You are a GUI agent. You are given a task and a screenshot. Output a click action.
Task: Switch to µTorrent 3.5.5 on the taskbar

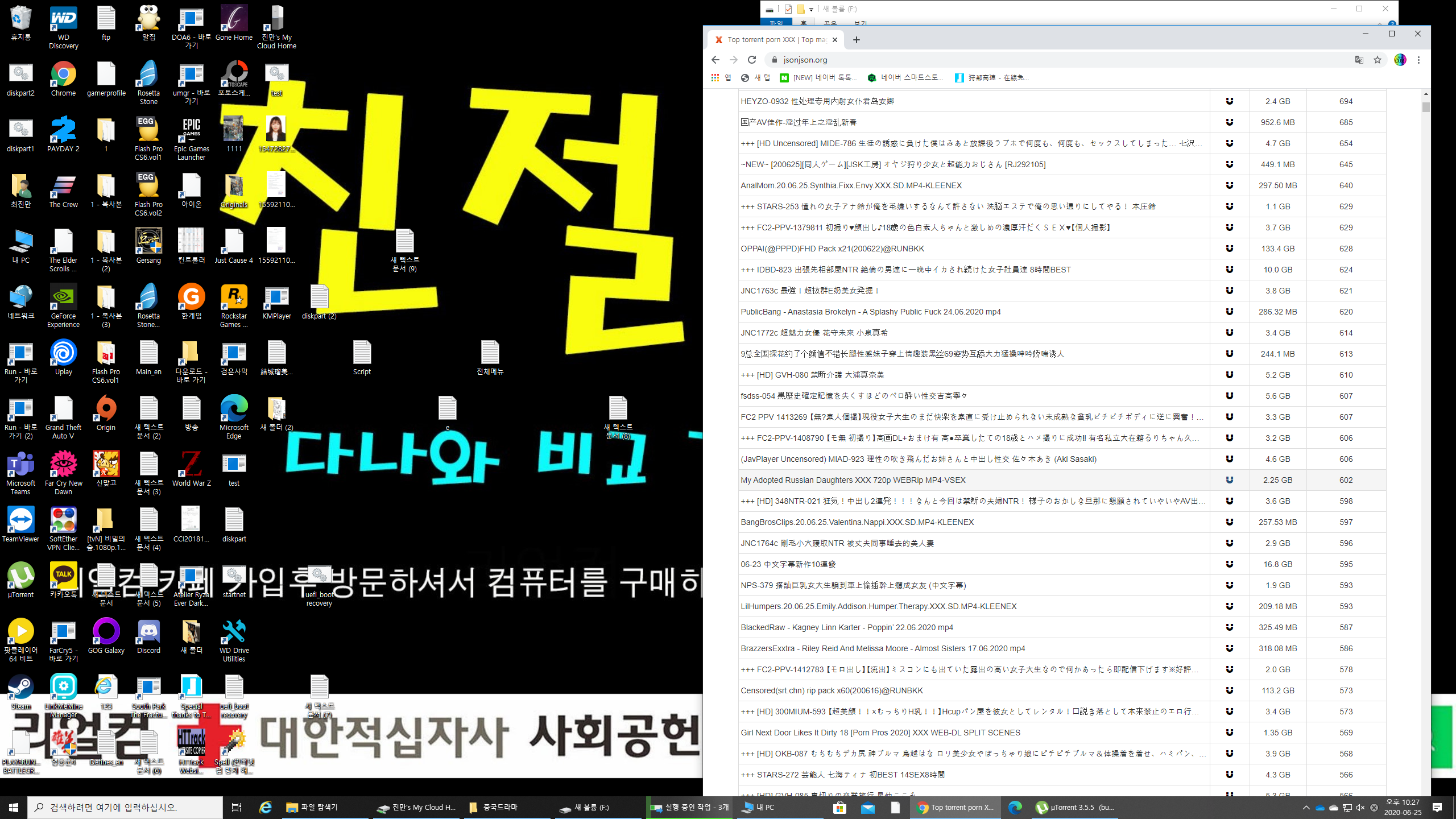point(1075,807)
